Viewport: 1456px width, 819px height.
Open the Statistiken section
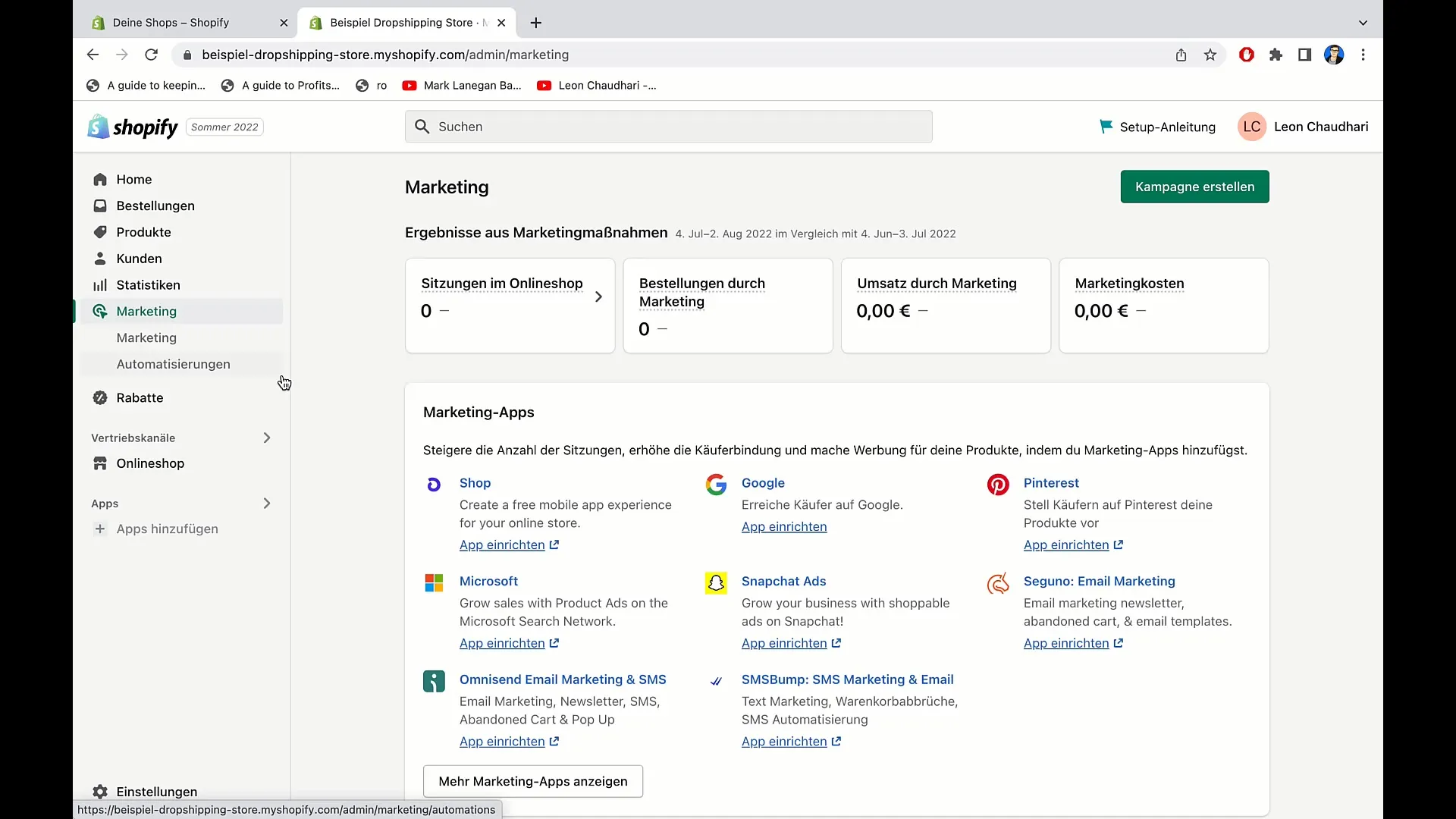pyautogui.click(x=148, y=284)
